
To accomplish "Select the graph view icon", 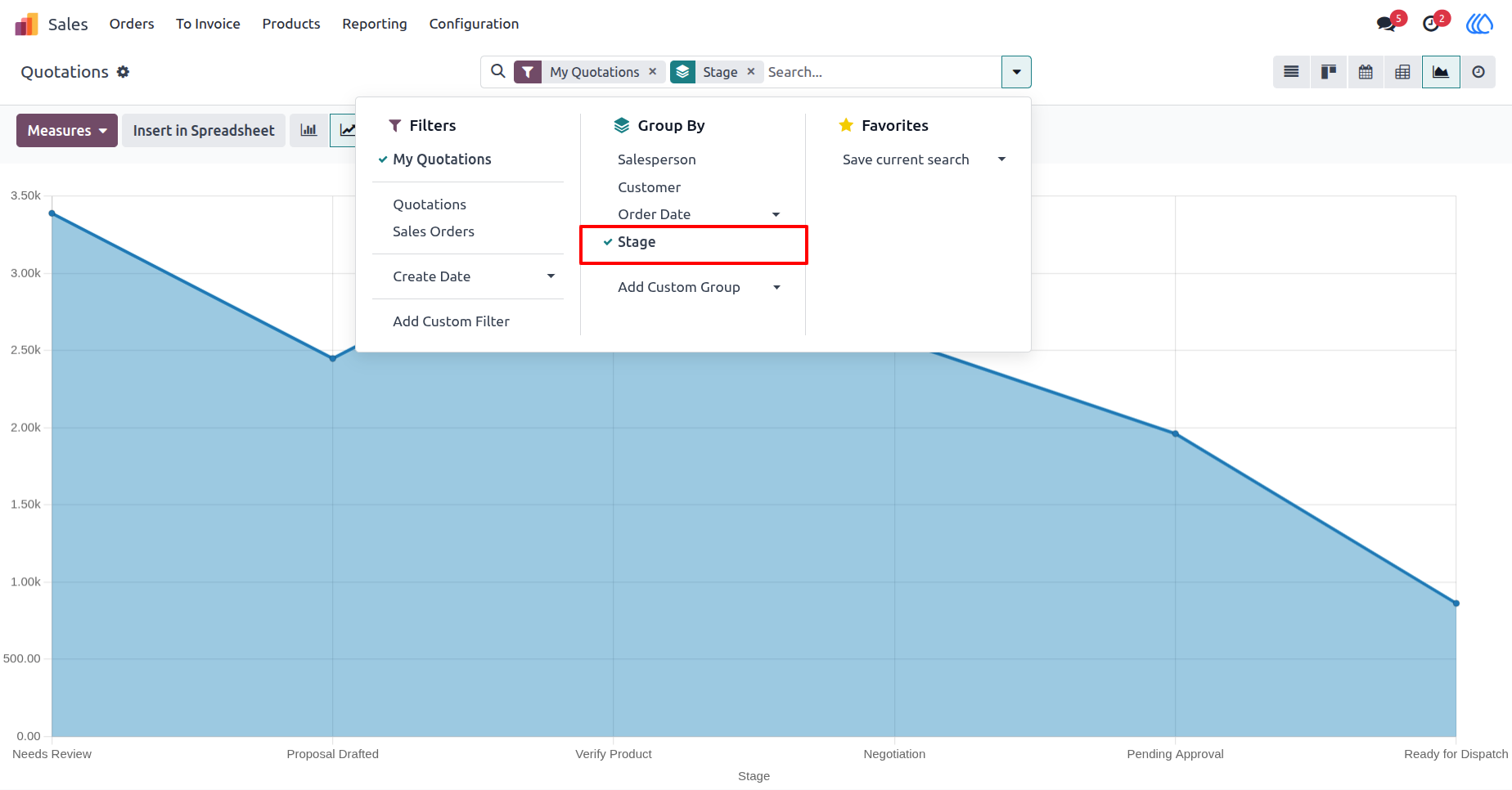I will click(x=1441, y=72).
